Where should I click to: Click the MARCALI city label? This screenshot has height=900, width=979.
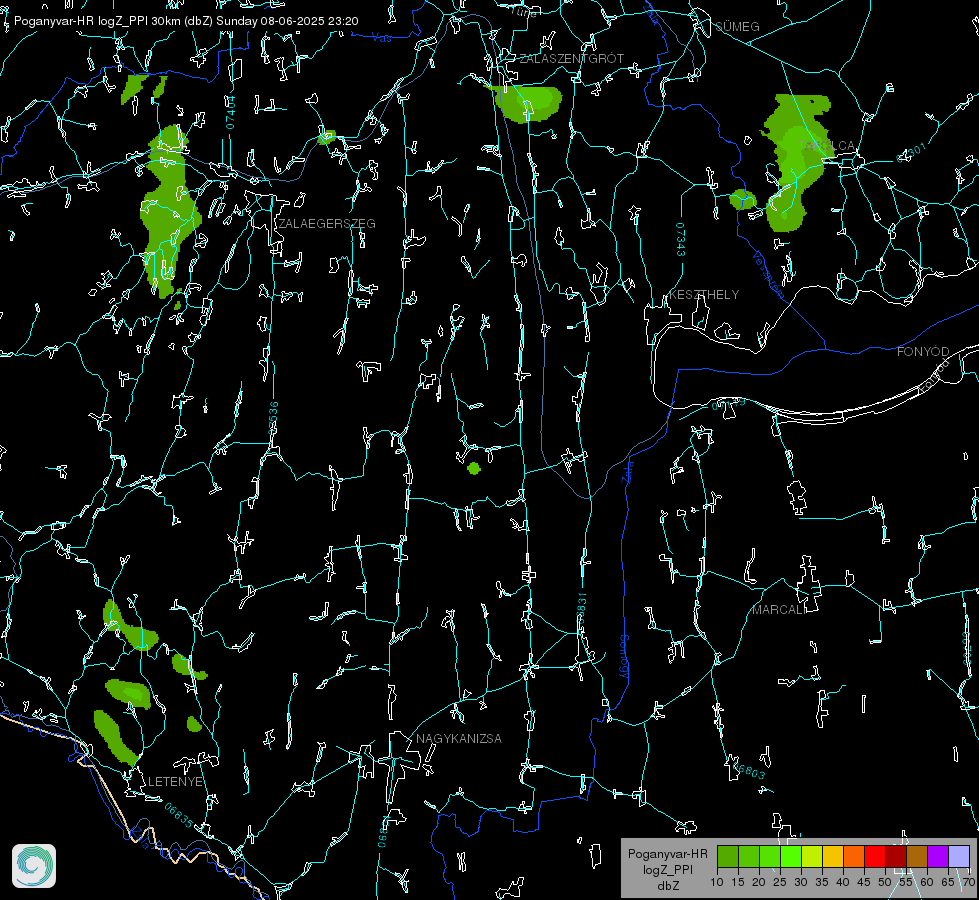coord(779,610)
